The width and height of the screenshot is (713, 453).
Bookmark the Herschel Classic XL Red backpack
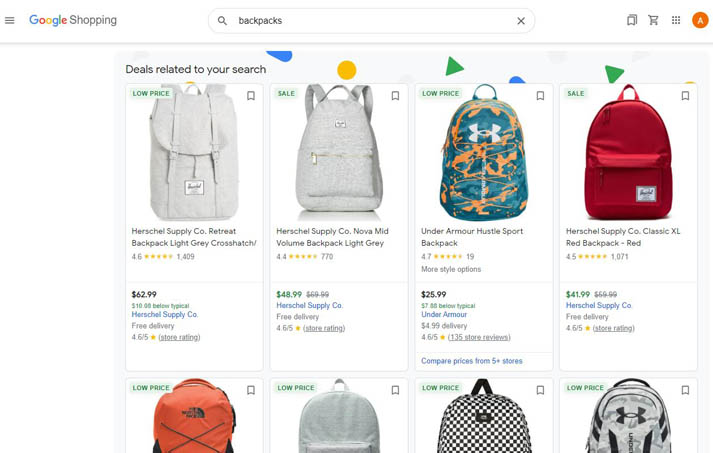[685, 96]
